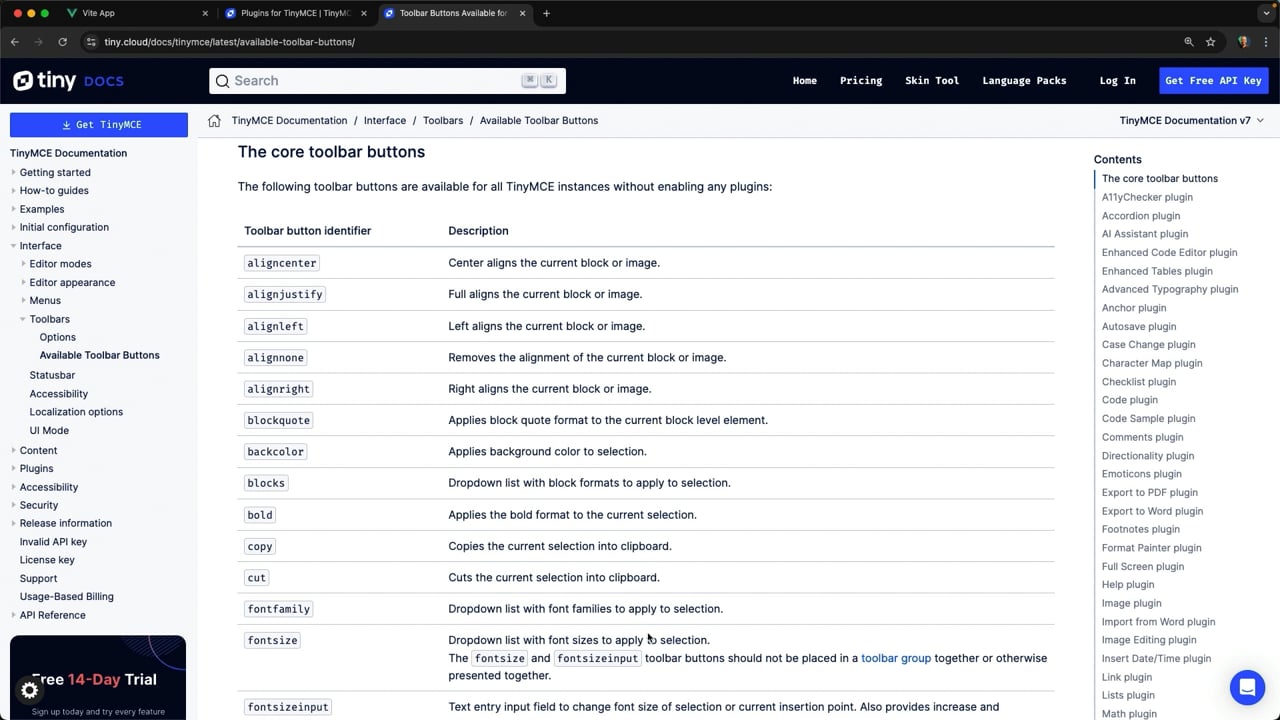Click the browser address bar URL
The width and height of the screenshot is (1280, 720).
(229, 42)
